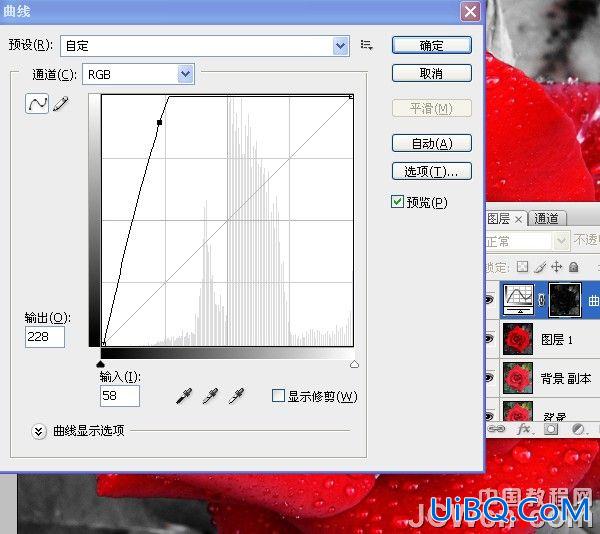Viewport: 600px width, 534px height.
Task: Select the curves layer mask thumbnail
Action: [x=565, y=300]
